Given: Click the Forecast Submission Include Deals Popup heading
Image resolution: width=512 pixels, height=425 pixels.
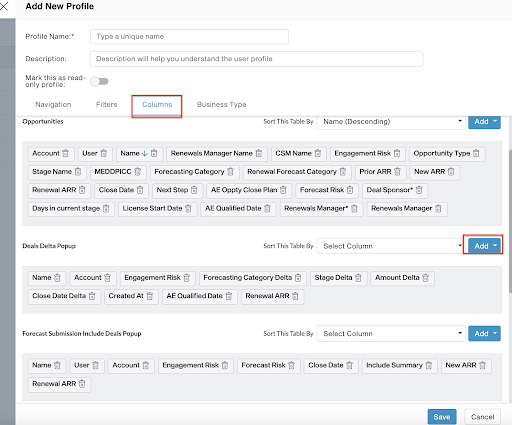Looking at the screenshot, I should [x=82, y=334].
